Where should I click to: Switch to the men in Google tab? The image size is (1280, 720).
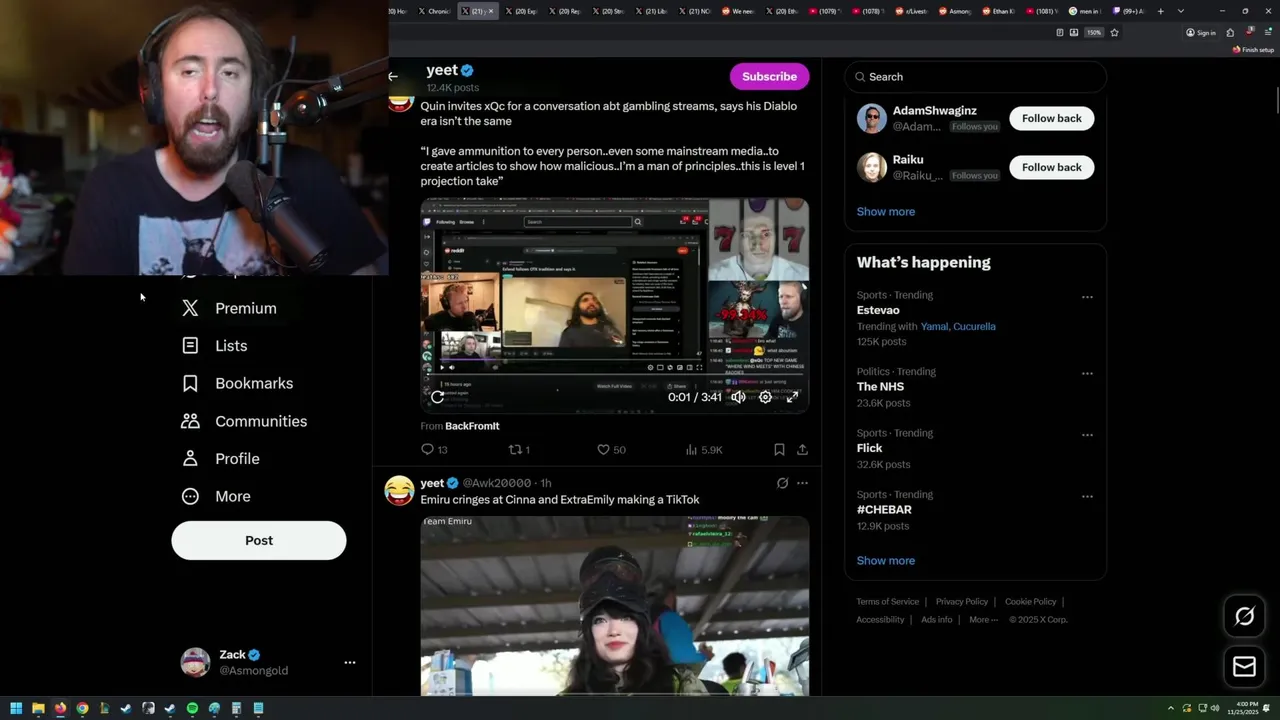click(1084, 11)
